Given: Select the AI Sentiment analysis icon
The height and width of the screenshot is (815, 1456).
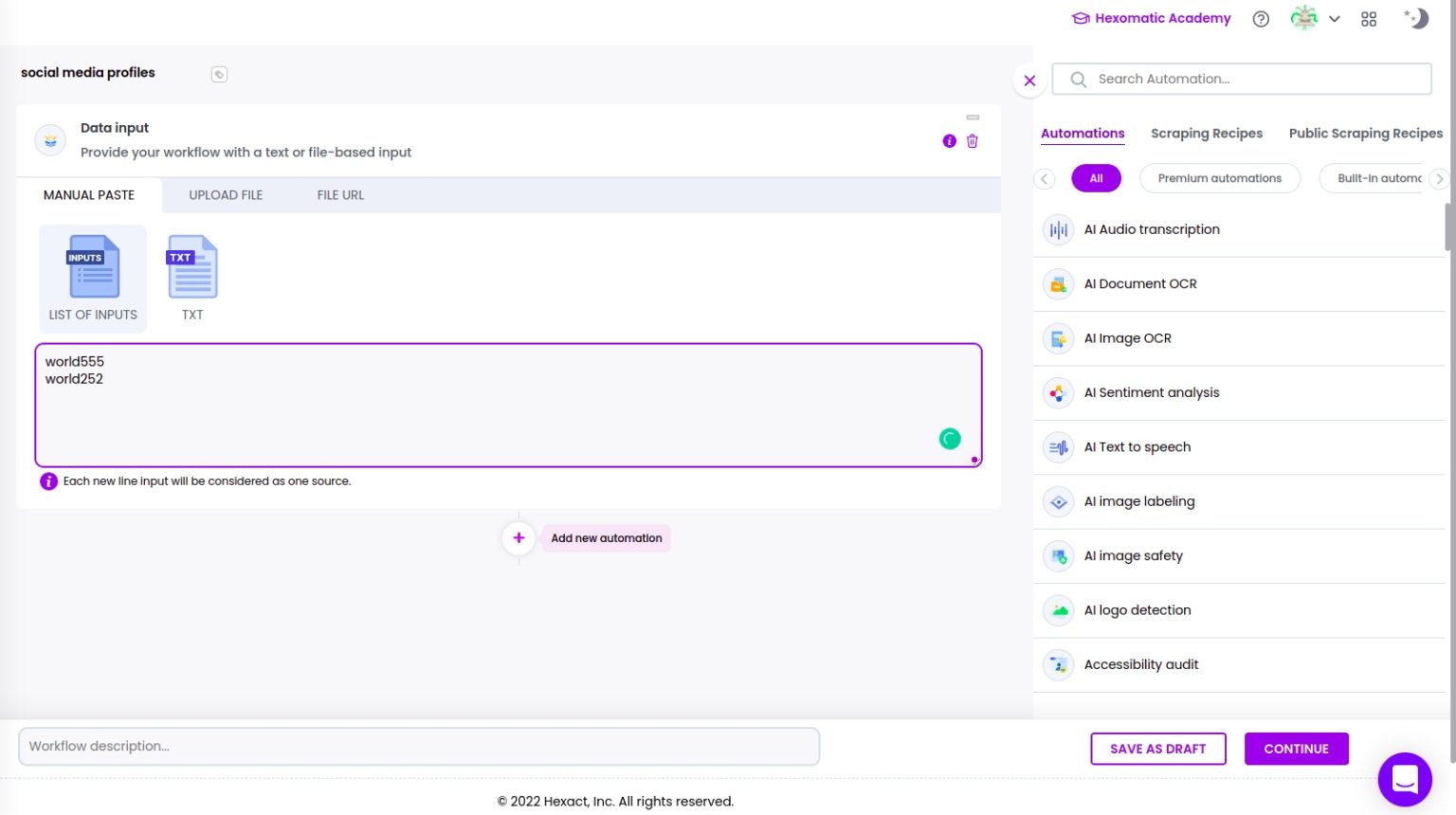Looking at the screenshot, I should [1058, 392].
